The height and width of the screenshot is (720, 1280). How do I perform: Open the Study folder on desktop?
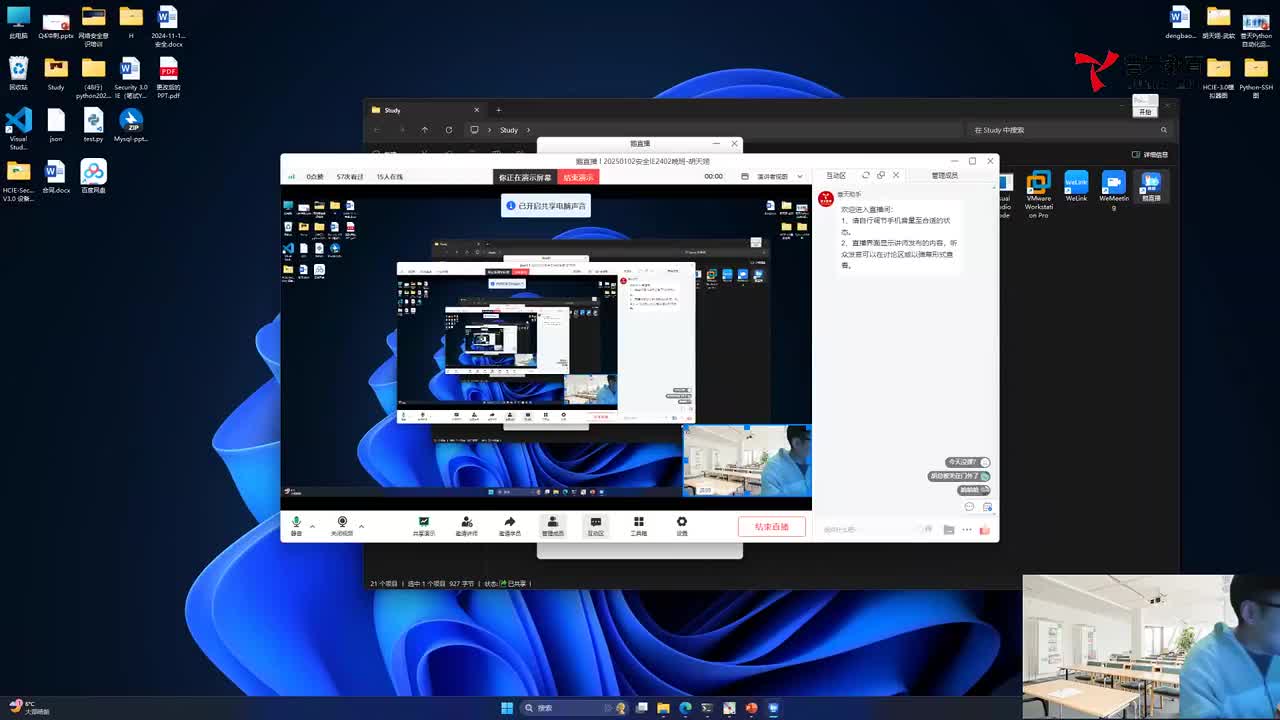click(x=56, y=74)
